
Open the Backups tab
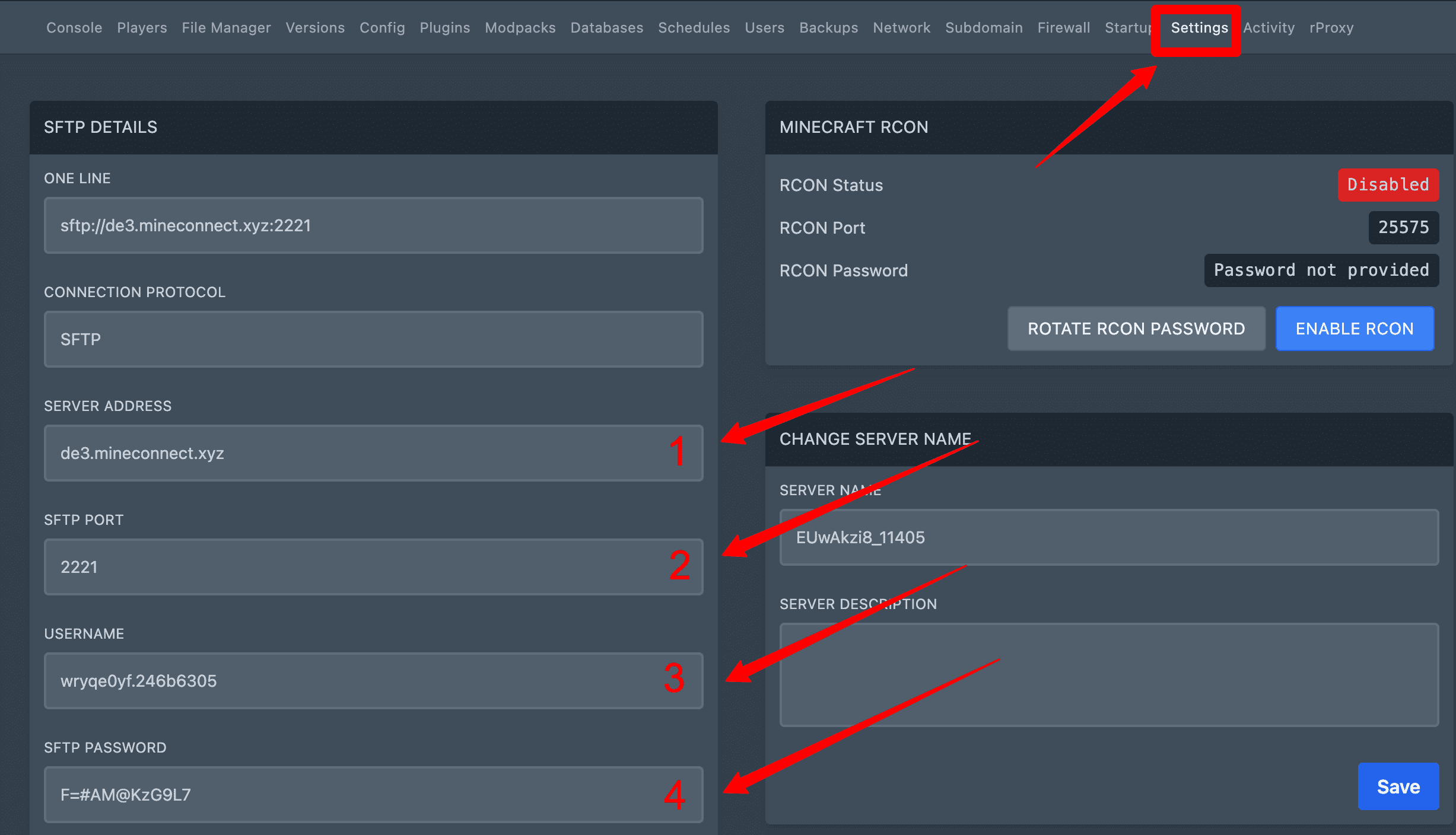point(829,28)
